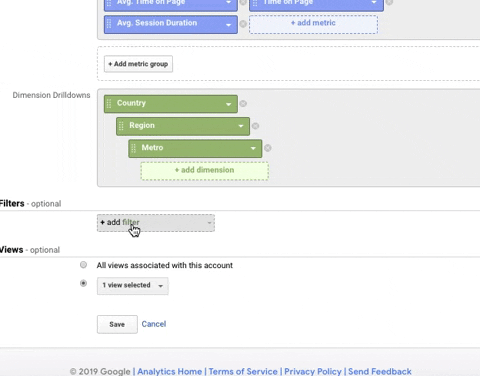The width and height of the screenshot is (480, 376).
Task: Expand the 1 view selected dropdown
Action: point(133,286)
